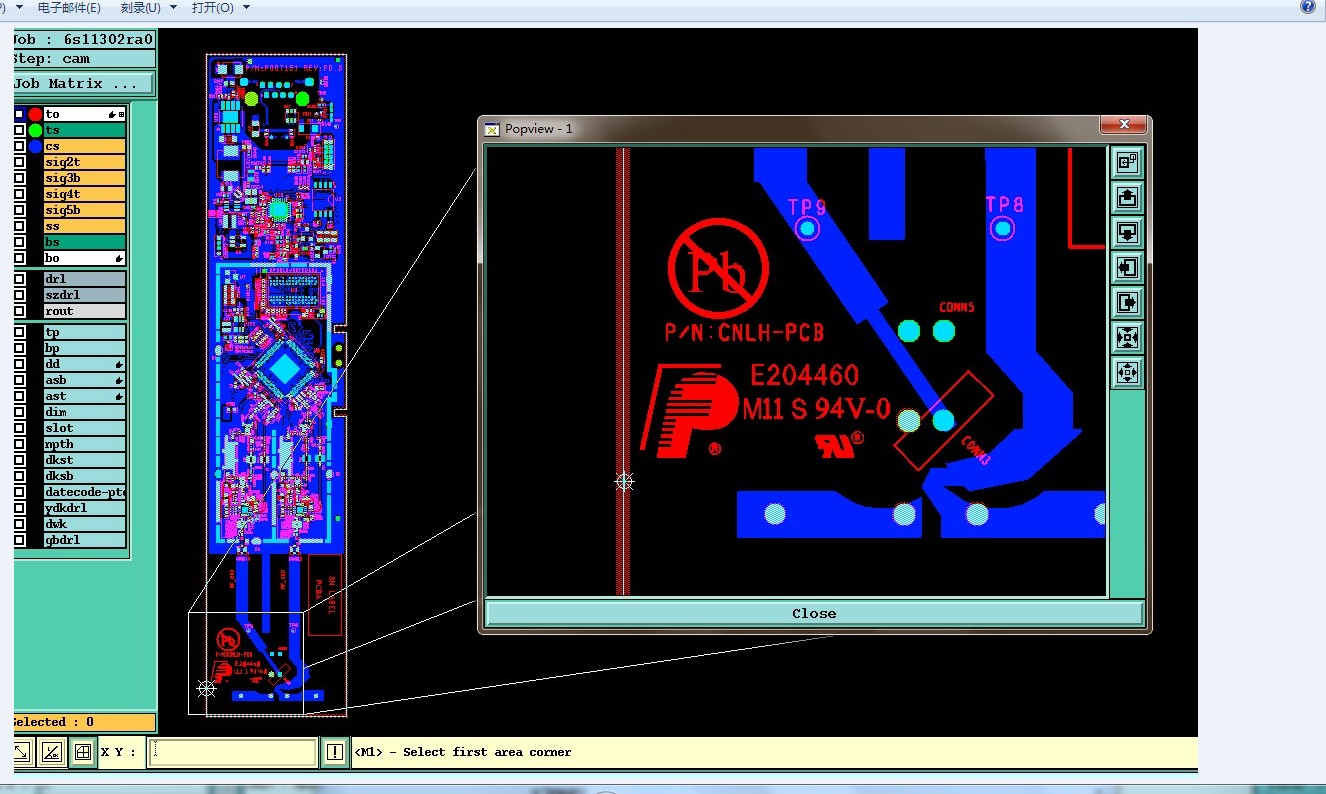Click the Popview zoom-in converging arrows icon
The image size is (1326, 794).
[1127, 338]
